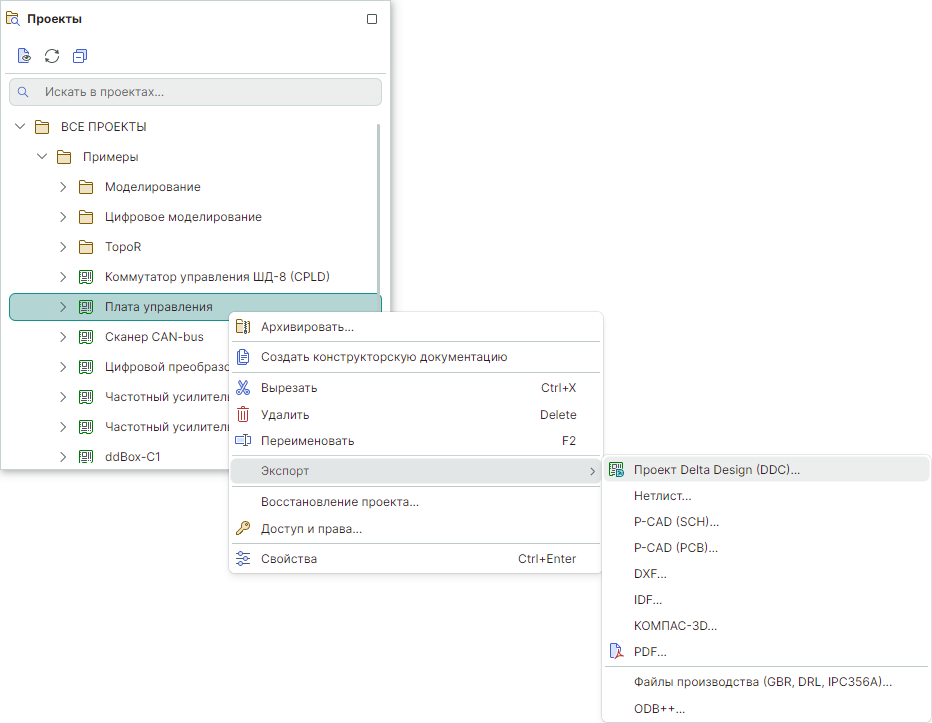The height and width of the screenshot is (723, 932).
Task: Collapse the ВСЕ ПРОЕКТЫ root node
Action: pos(20,127)
